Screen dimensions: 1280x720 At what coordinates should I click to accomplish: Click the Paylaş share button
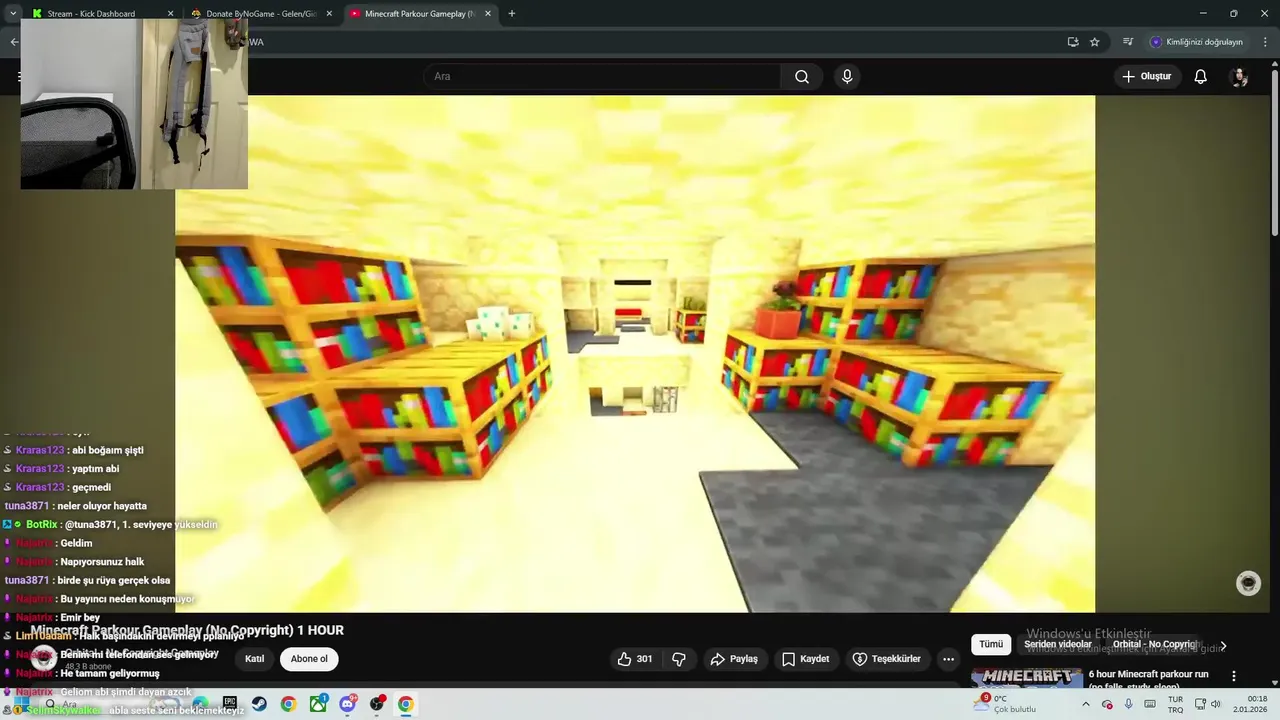coord(734,659)
